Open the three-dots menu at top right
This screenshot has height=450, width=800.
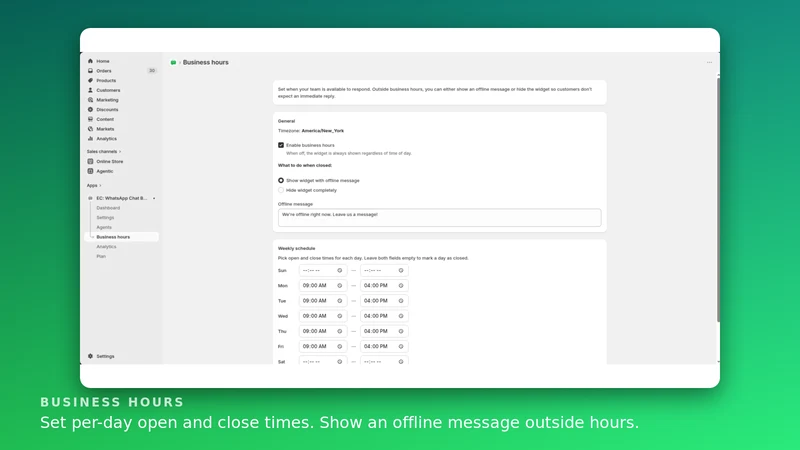pyautogui.click(x=709, y=62)
